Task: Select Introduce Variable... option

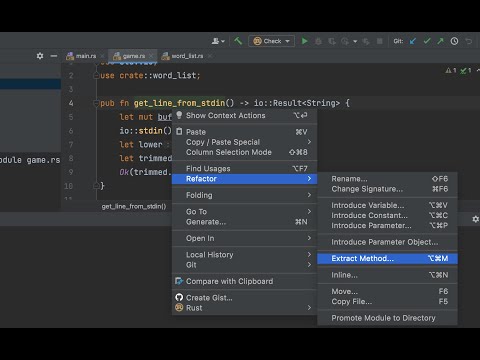Action: [x=387, y=205]
